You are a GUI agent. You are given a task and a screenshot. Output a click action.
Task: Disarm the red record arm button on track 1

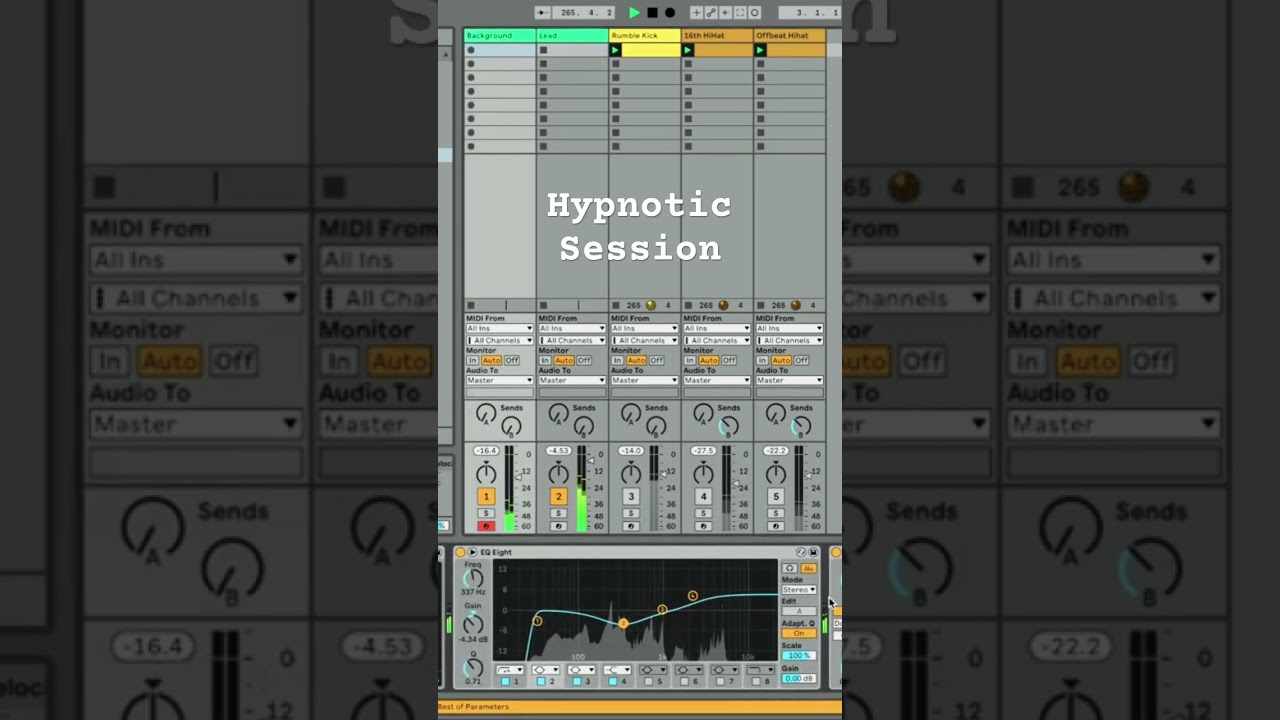click(x=486, y=526)
